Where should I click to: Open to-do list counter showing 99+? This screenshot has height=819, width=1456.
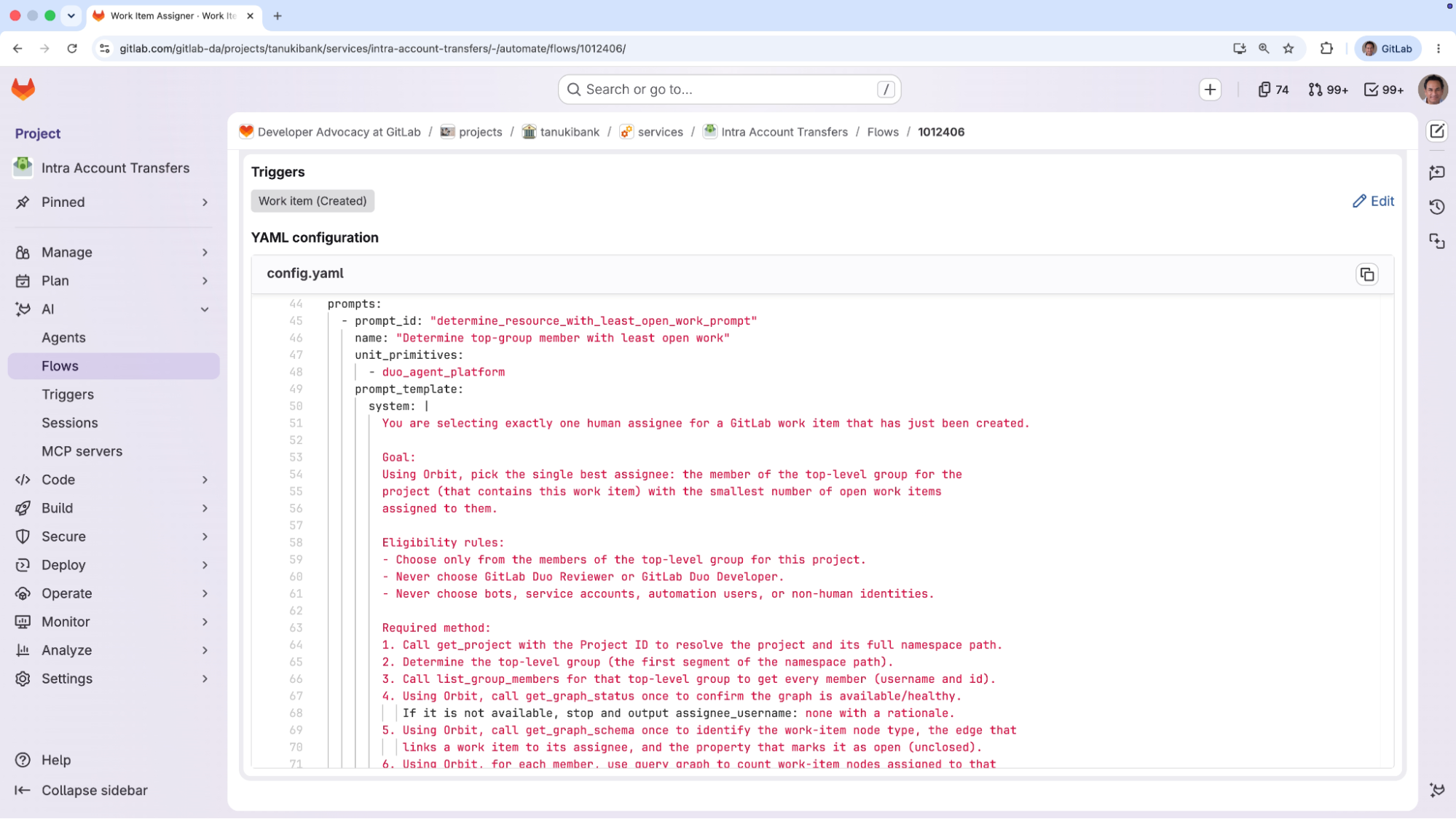point(1384,90)
